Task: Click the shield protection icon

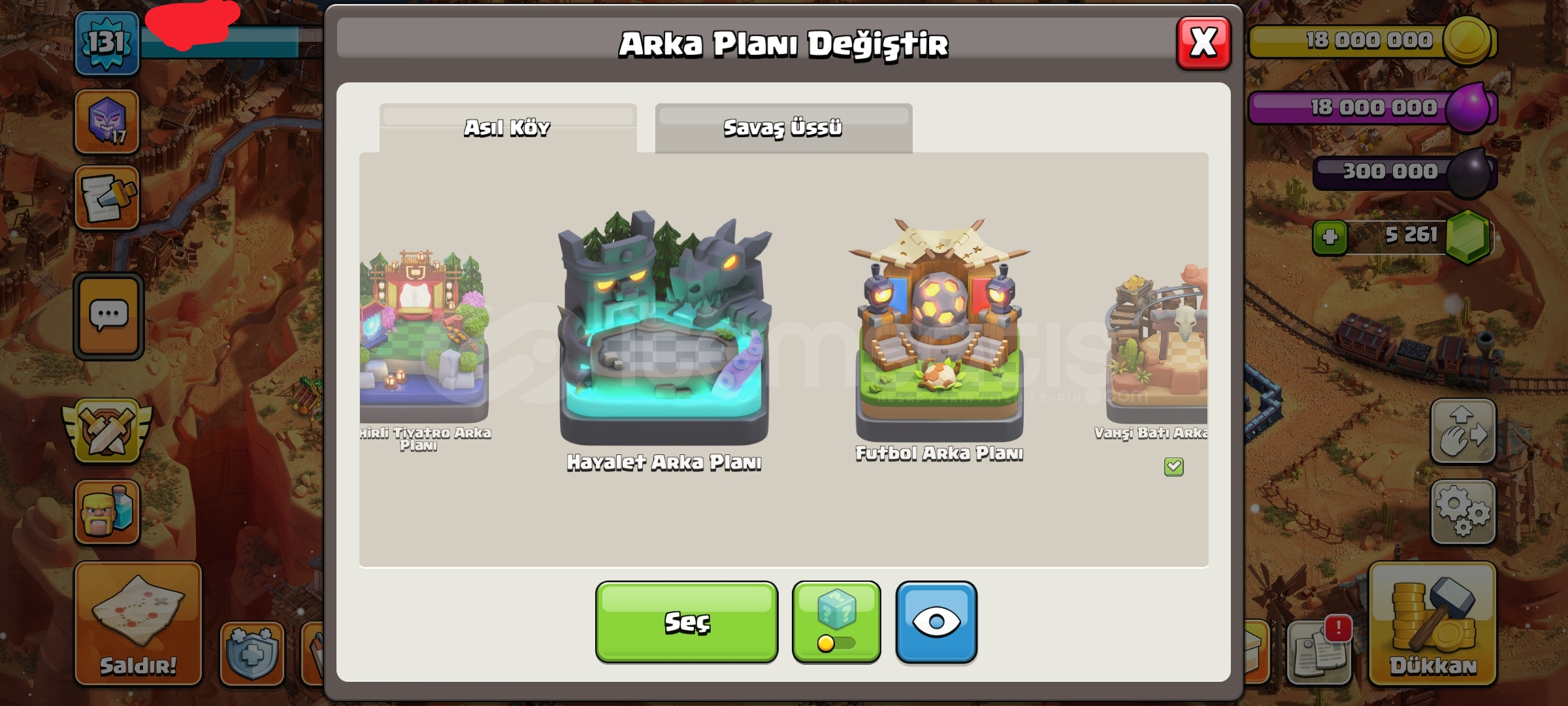Action: 252,653
